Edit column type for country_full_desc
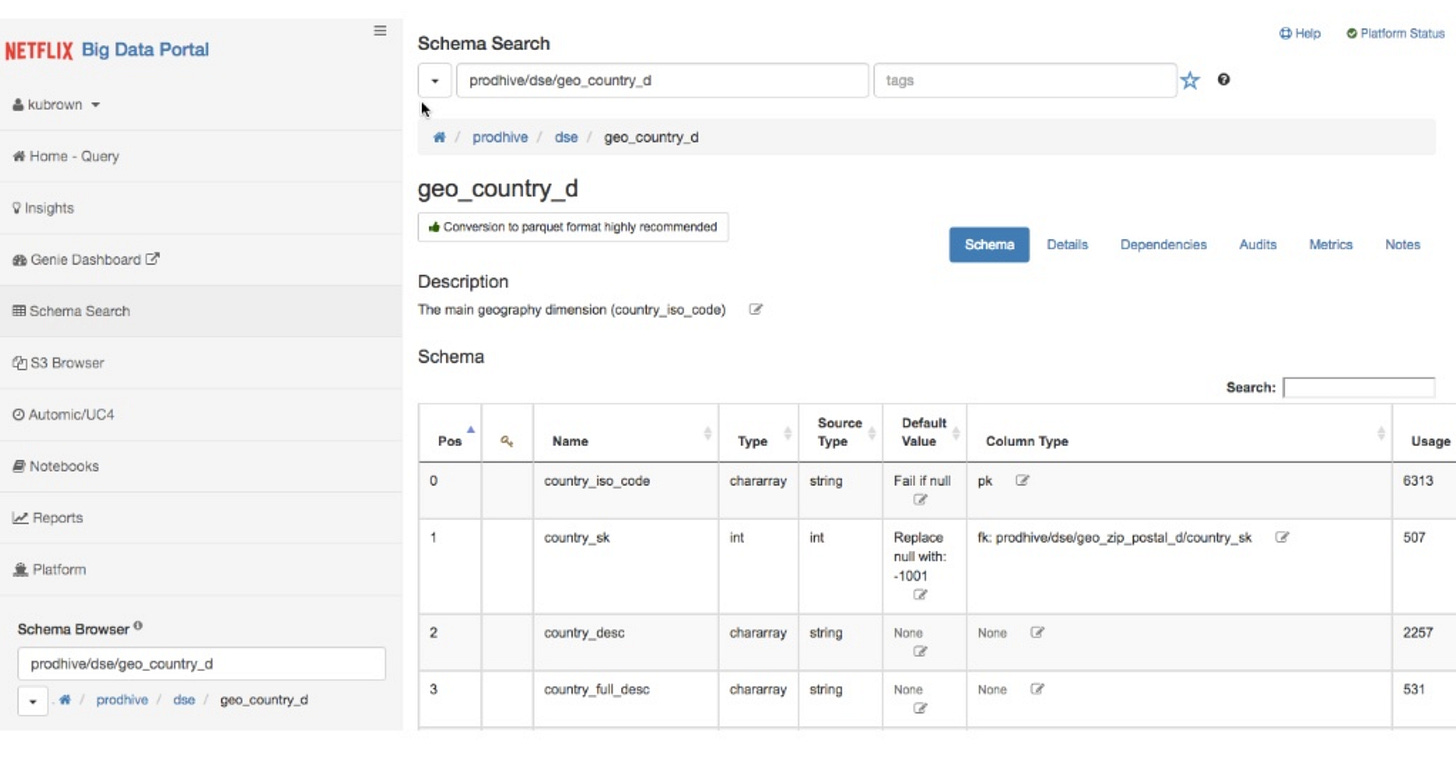Viewport: 1456px width, 782px height. (1037, 689)
